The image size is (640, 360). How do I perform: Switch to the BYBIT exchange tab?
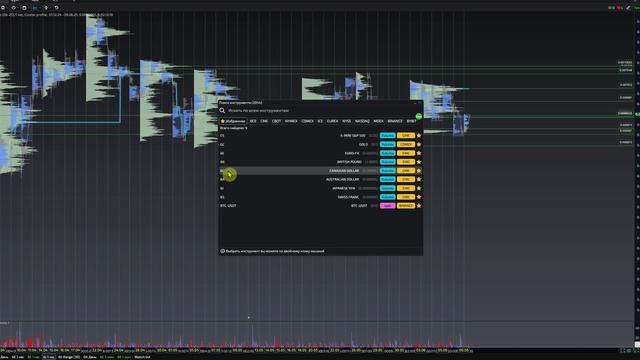click(411, 121)
